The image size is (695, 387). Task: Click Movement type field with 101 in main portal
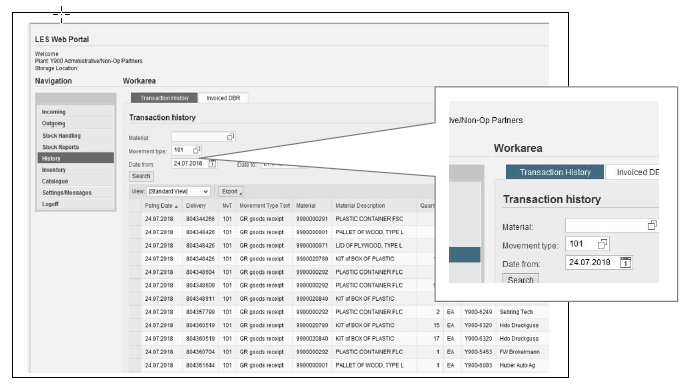pos(187,150)
